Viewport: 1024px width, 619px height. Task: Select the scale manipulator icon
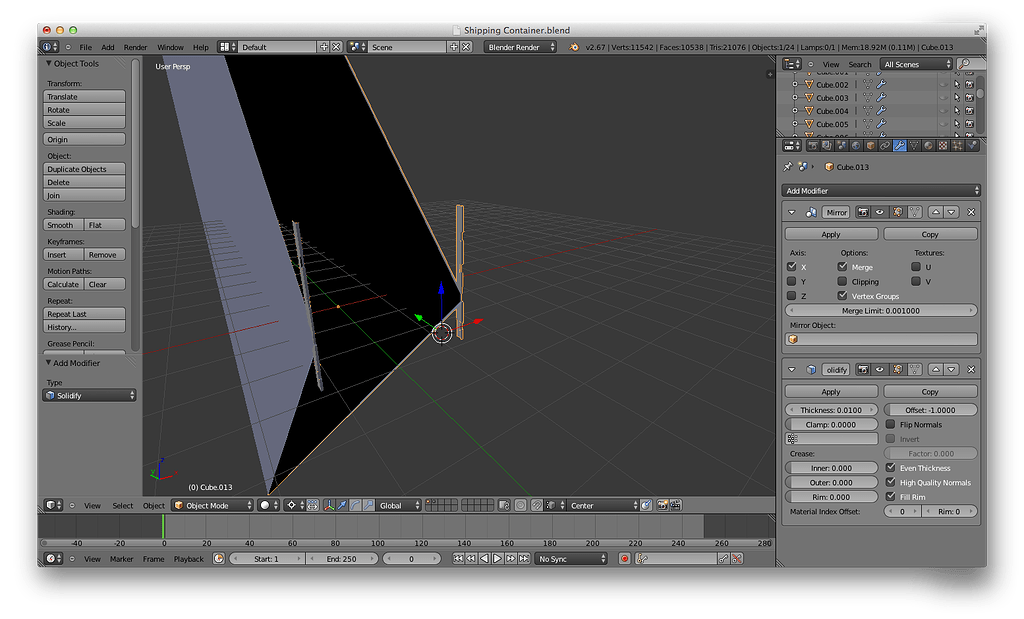tap(368, 505)
